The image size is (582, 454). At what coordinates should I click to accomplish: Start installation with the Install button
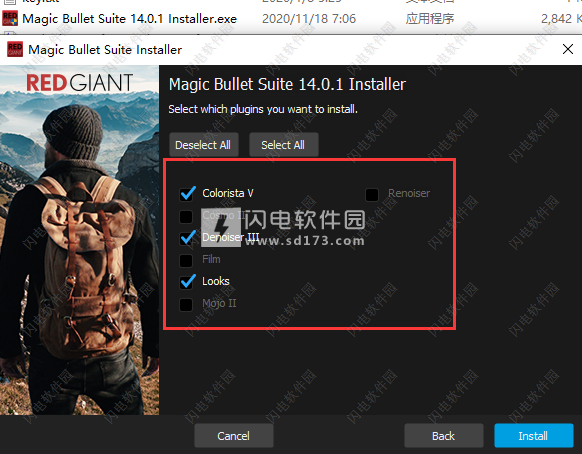[x=533, y=436]
